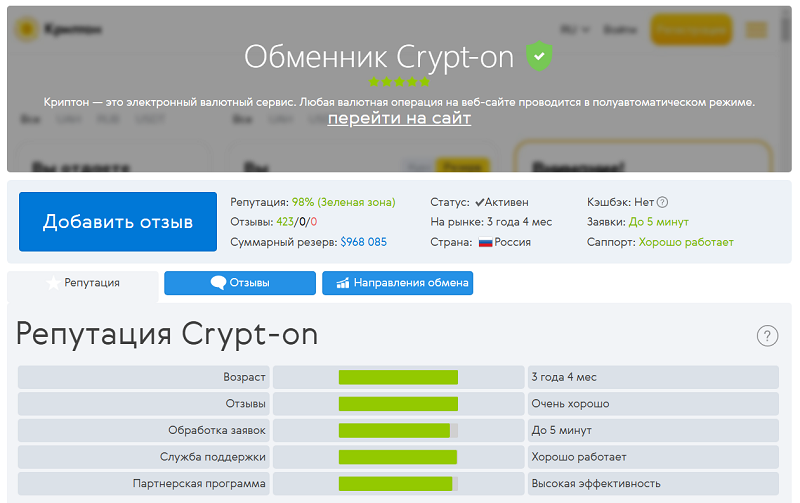The width and height of the screenshot is (800, 503).
Task: Click the Добавить отзыв button
Action: coord(118,221)
